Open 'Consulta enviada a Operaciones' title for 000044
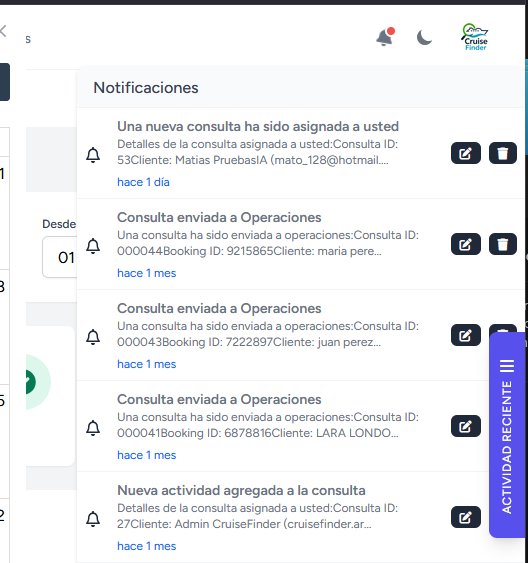This screenshot has width=528, height=563. click(219, 217)
